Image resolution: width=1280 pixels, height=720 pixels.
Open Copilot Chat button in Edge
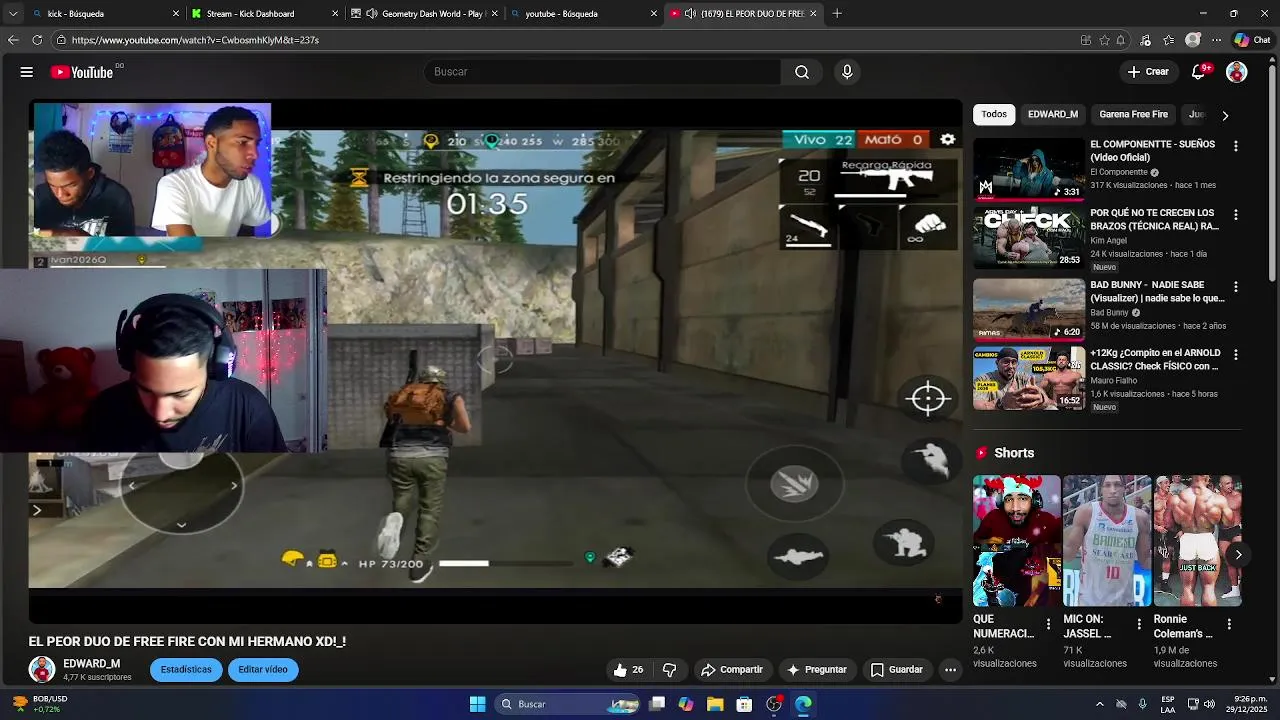point(1251,40)
